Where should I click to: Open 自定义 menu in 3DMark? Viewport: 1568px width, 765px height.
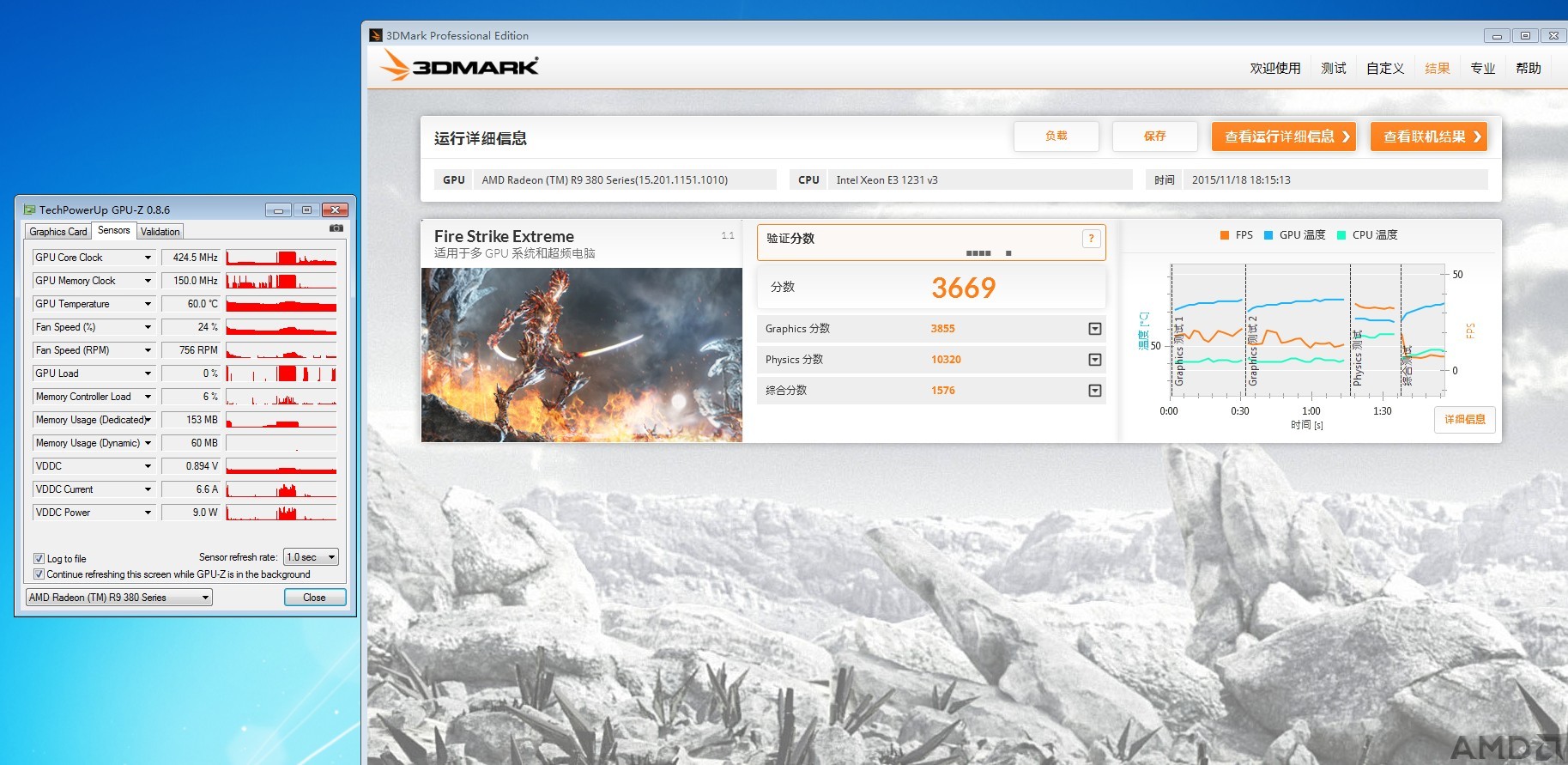point(1385,68)
